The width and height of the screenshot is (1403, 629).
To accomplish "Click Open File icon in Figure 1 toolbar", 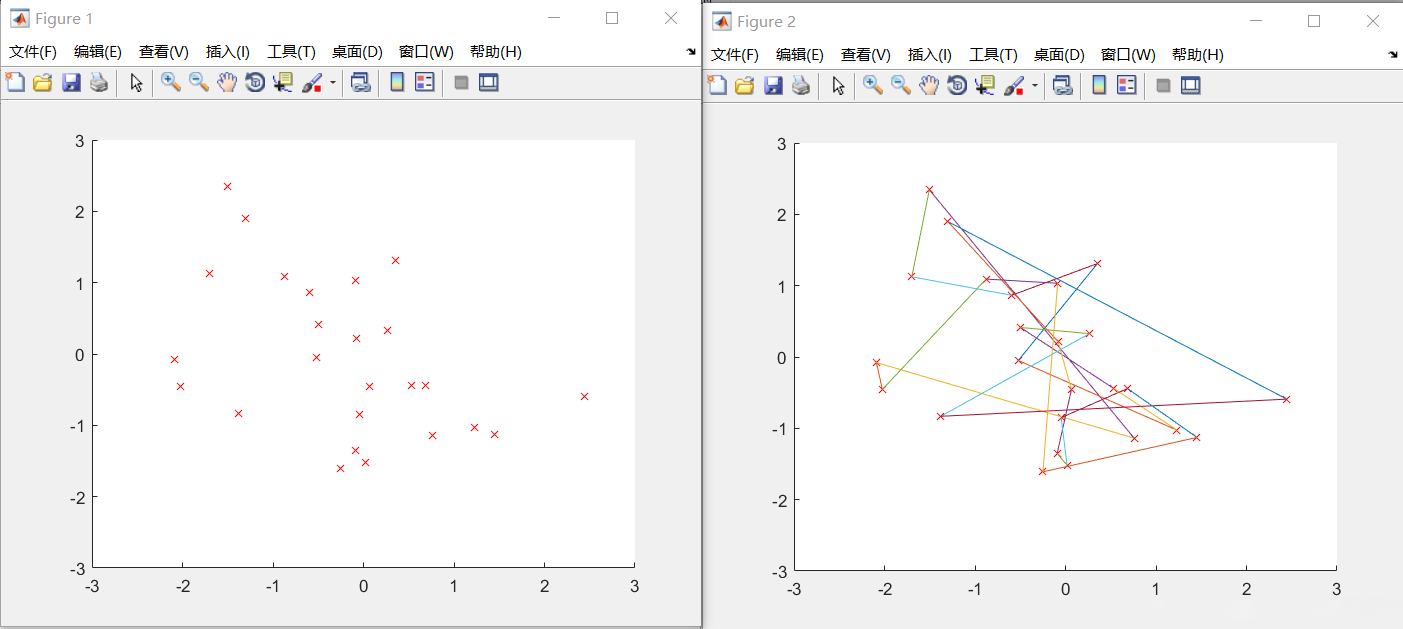I will click(43, 83).
